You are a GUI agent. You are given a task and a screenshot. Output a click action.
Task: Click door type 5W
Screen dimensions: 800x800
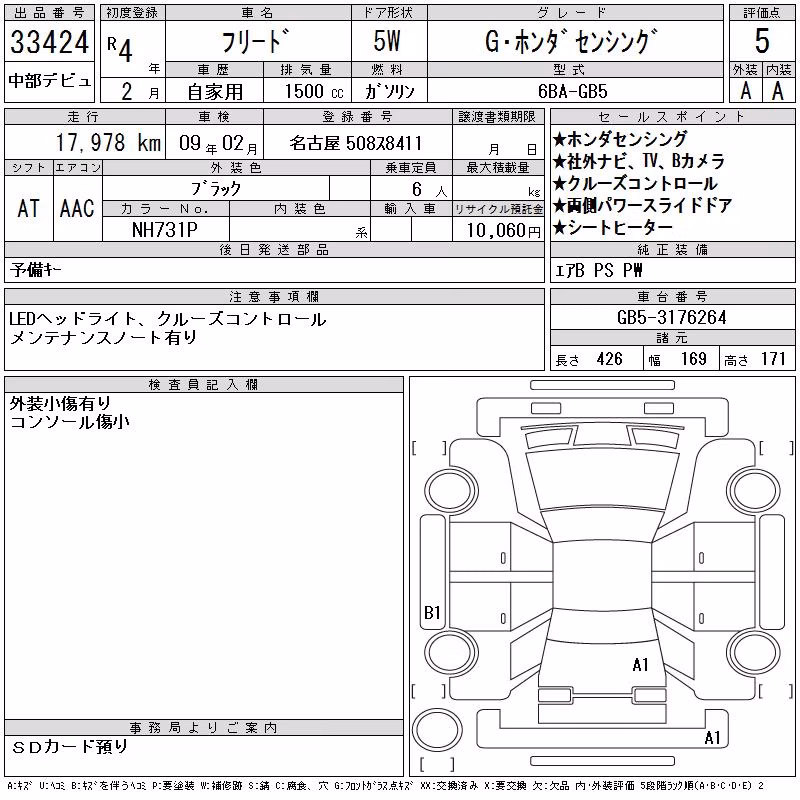[387, 41]
